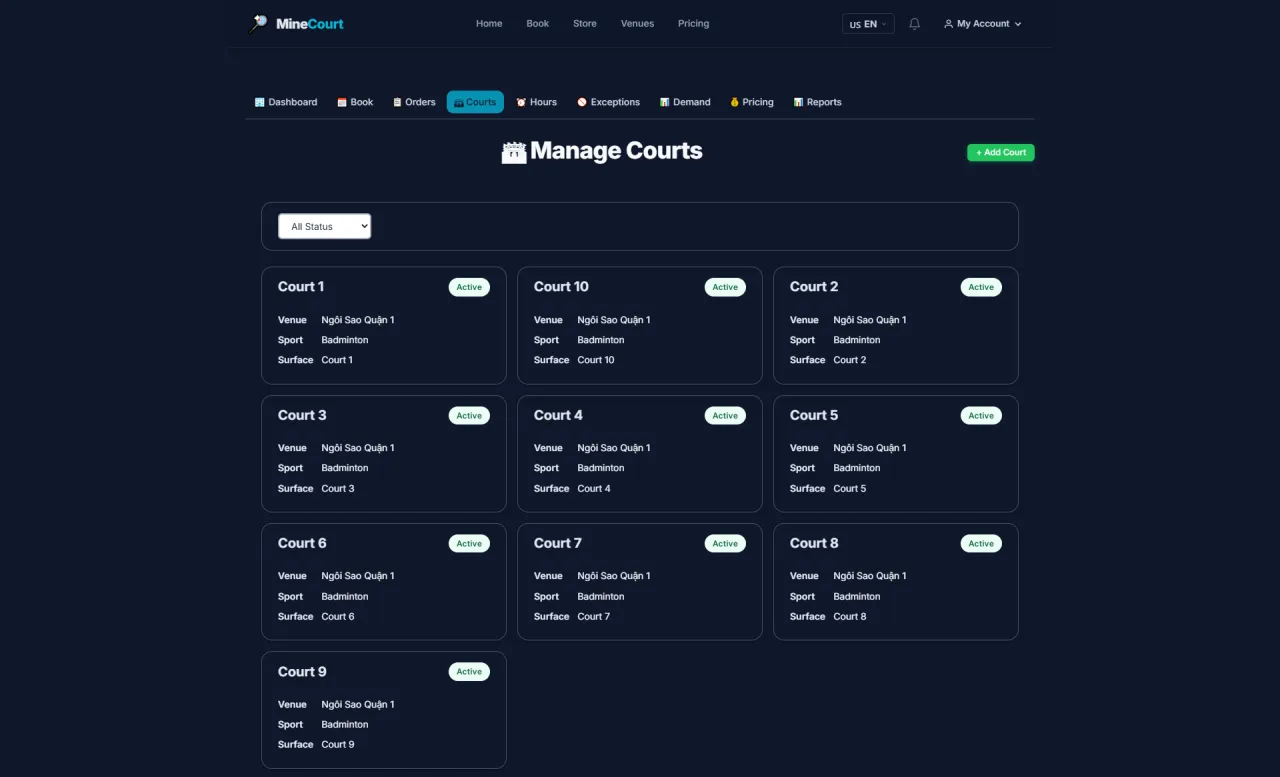Click Surface value Court 8
This screenshot has width=1280, height=777.
[x=850, y=617]
